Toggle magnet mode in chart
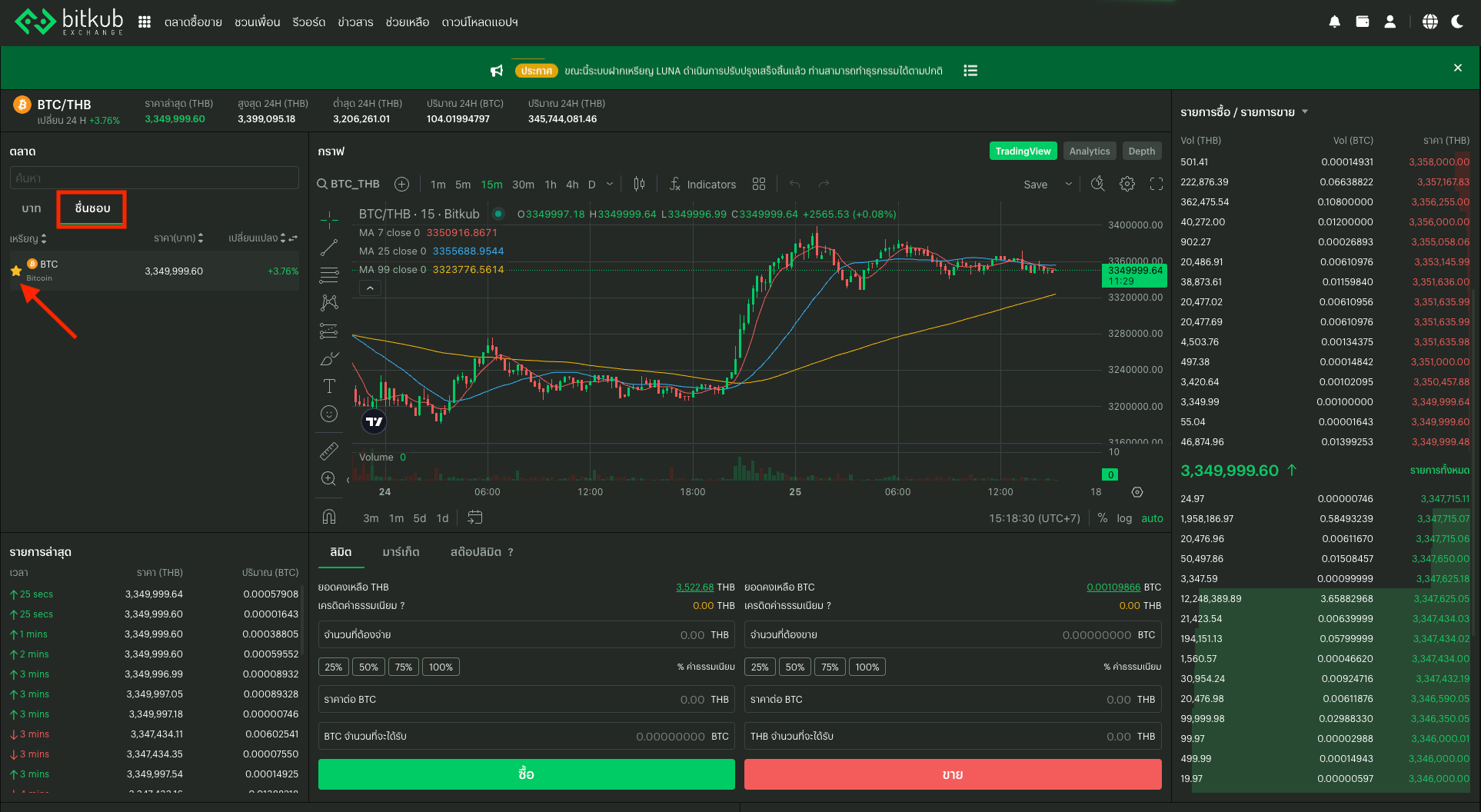 pos(329,517)
